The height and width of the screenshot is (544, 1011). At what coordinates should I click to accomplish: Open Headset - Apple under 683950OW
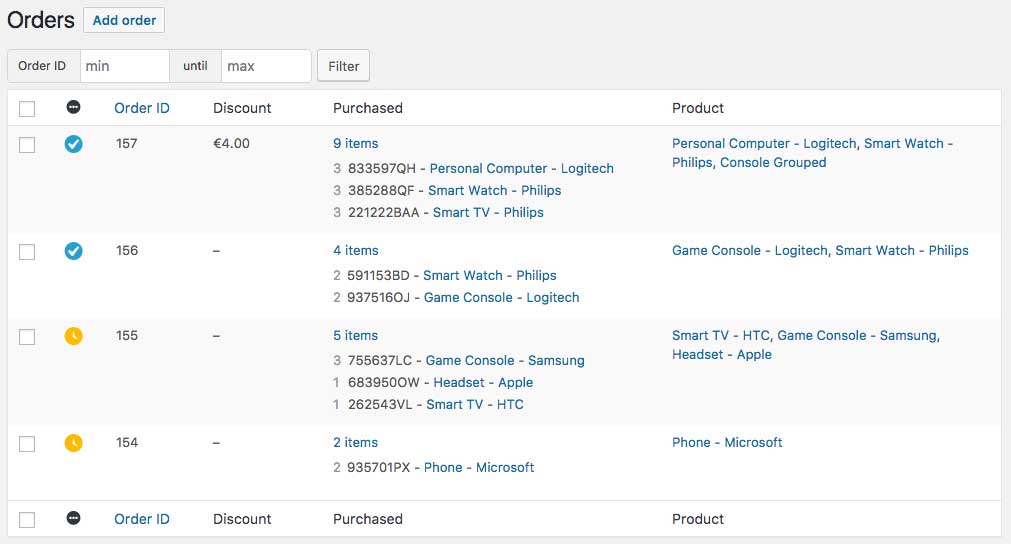[x=483, y=382]
